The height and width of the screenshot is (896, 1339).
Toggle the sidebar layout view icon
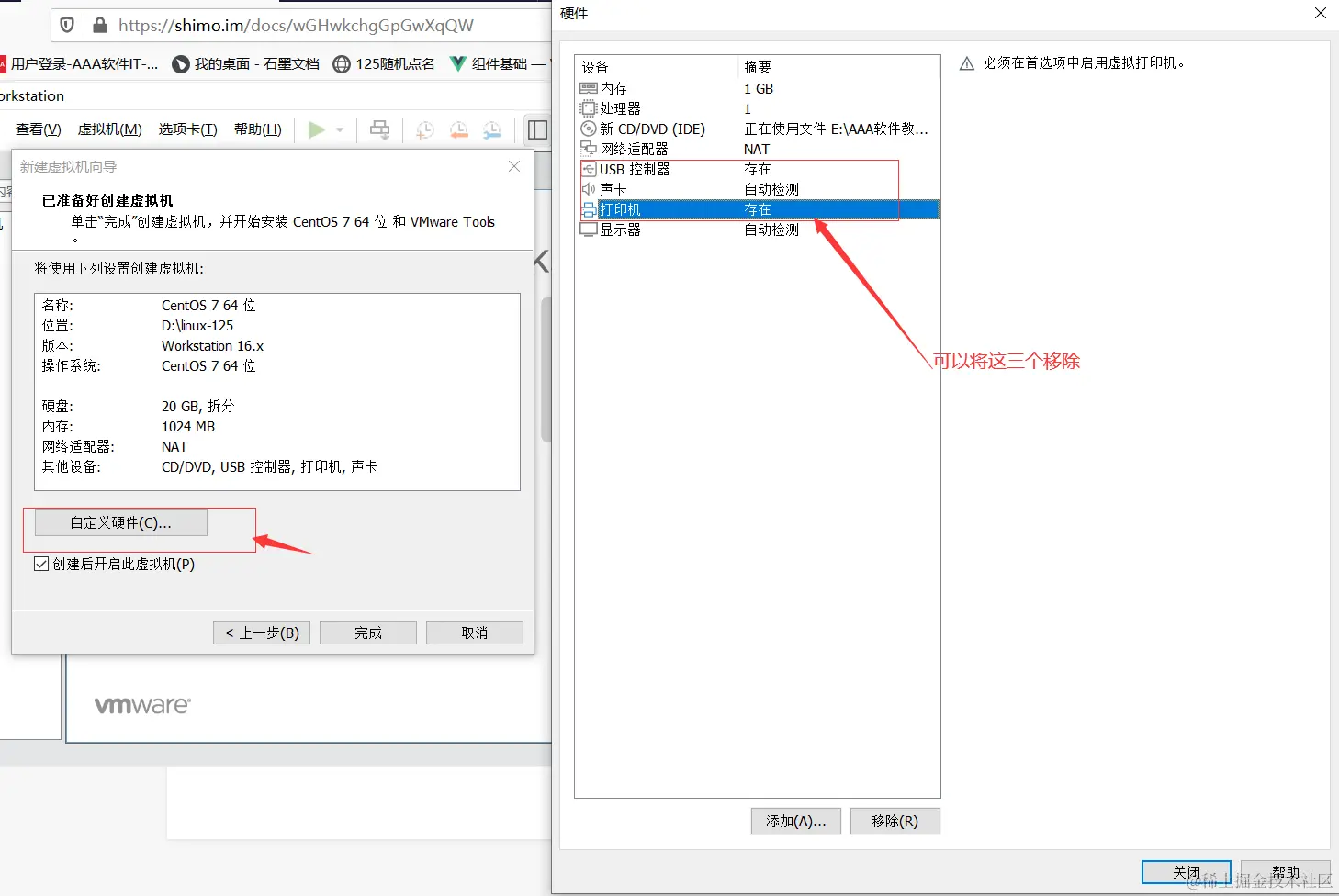point(538,130)
